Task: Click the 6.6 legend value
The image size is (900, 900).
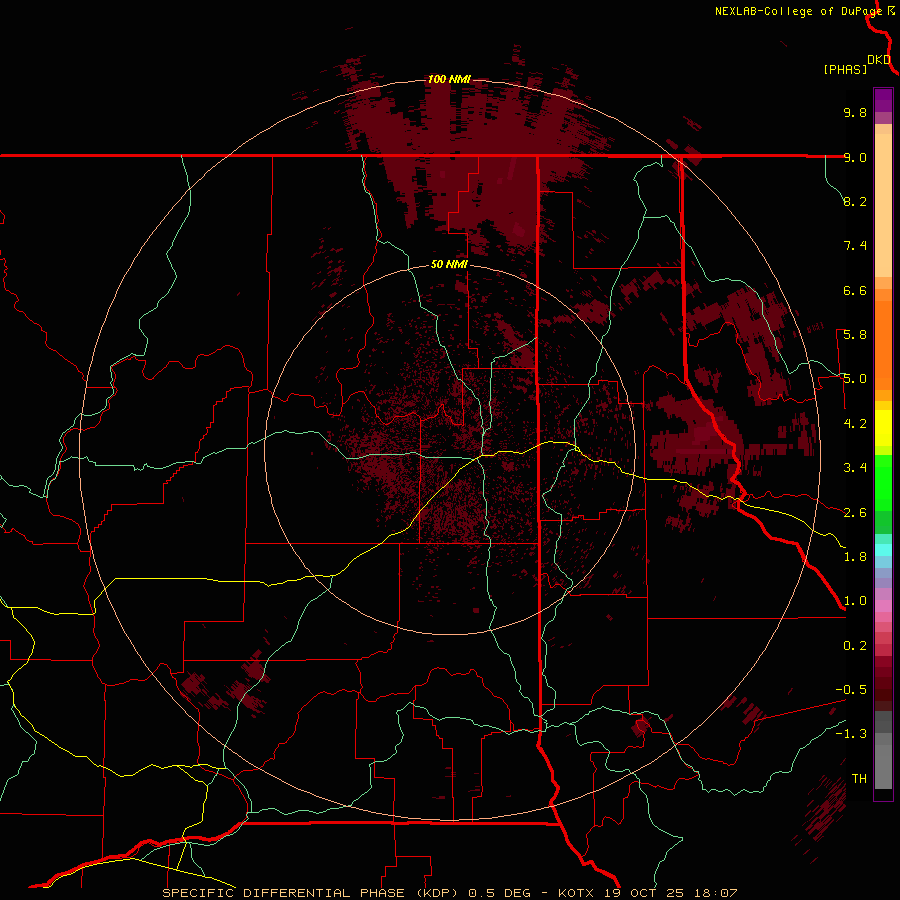Action: click(x=855, y=290)
